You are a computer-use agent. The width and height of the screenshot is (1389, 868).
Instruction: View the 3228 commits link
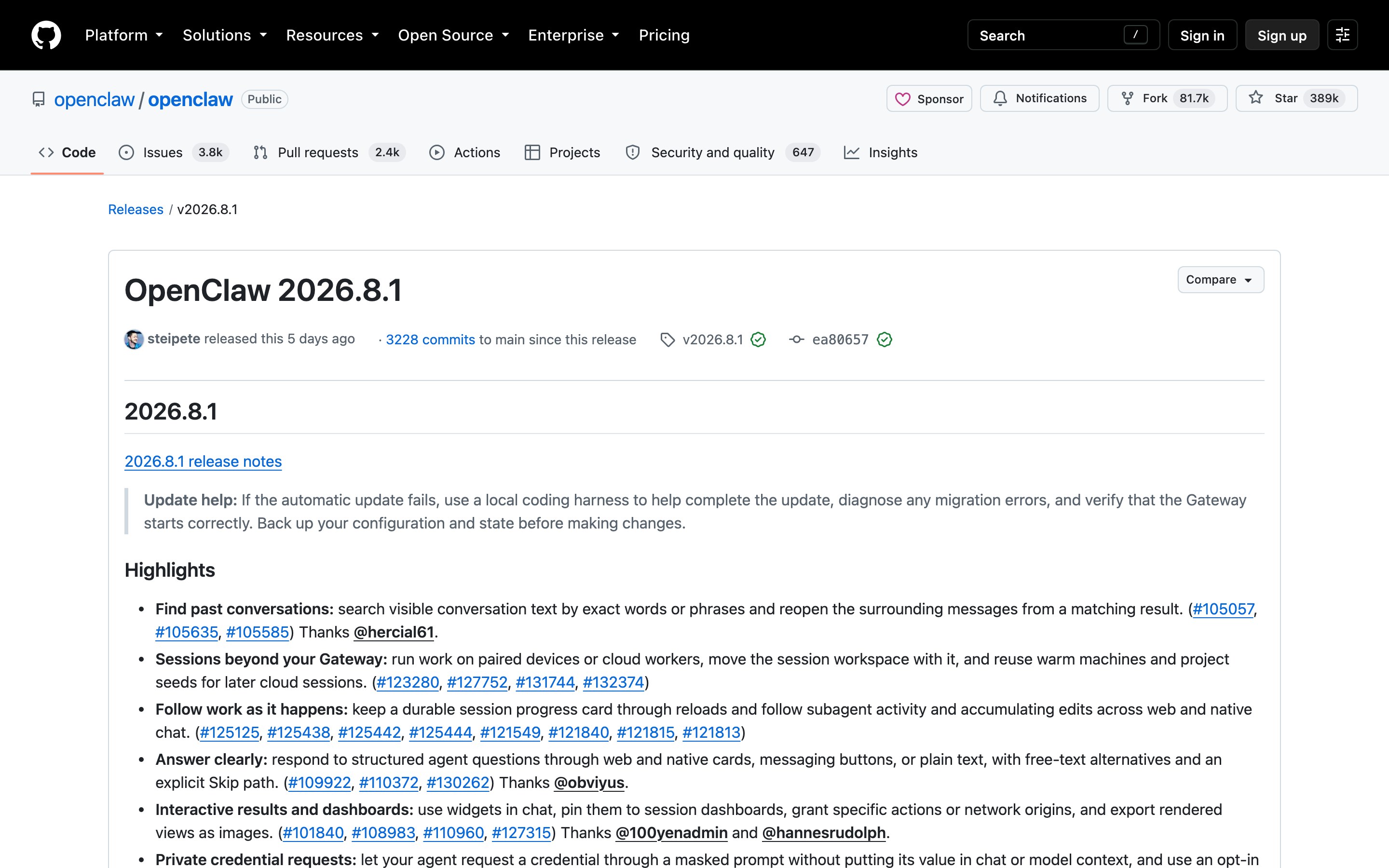point(430,339)
